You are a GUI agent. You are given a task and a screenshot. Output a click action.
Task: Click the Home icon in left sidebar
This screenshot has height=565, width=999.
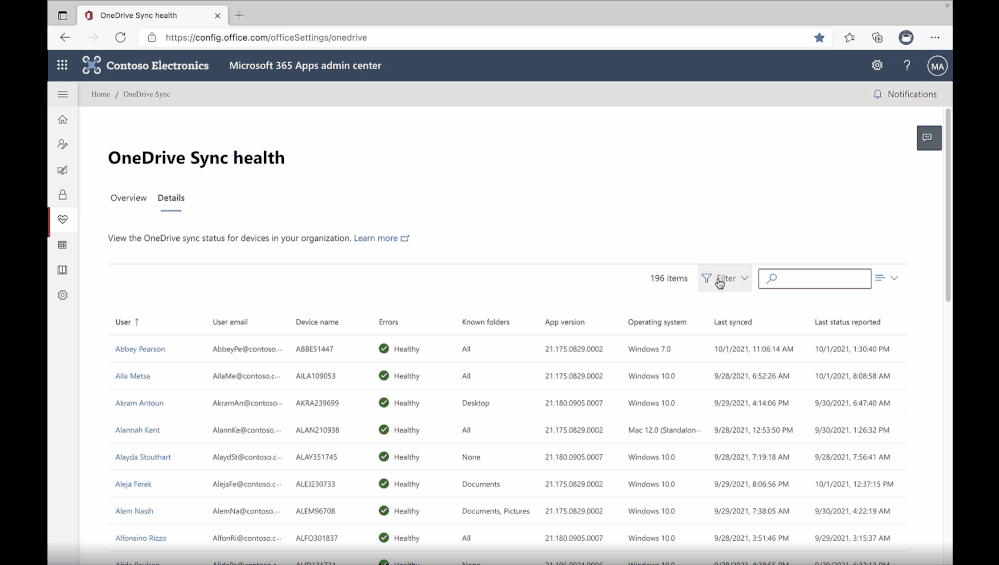(63, 120)
